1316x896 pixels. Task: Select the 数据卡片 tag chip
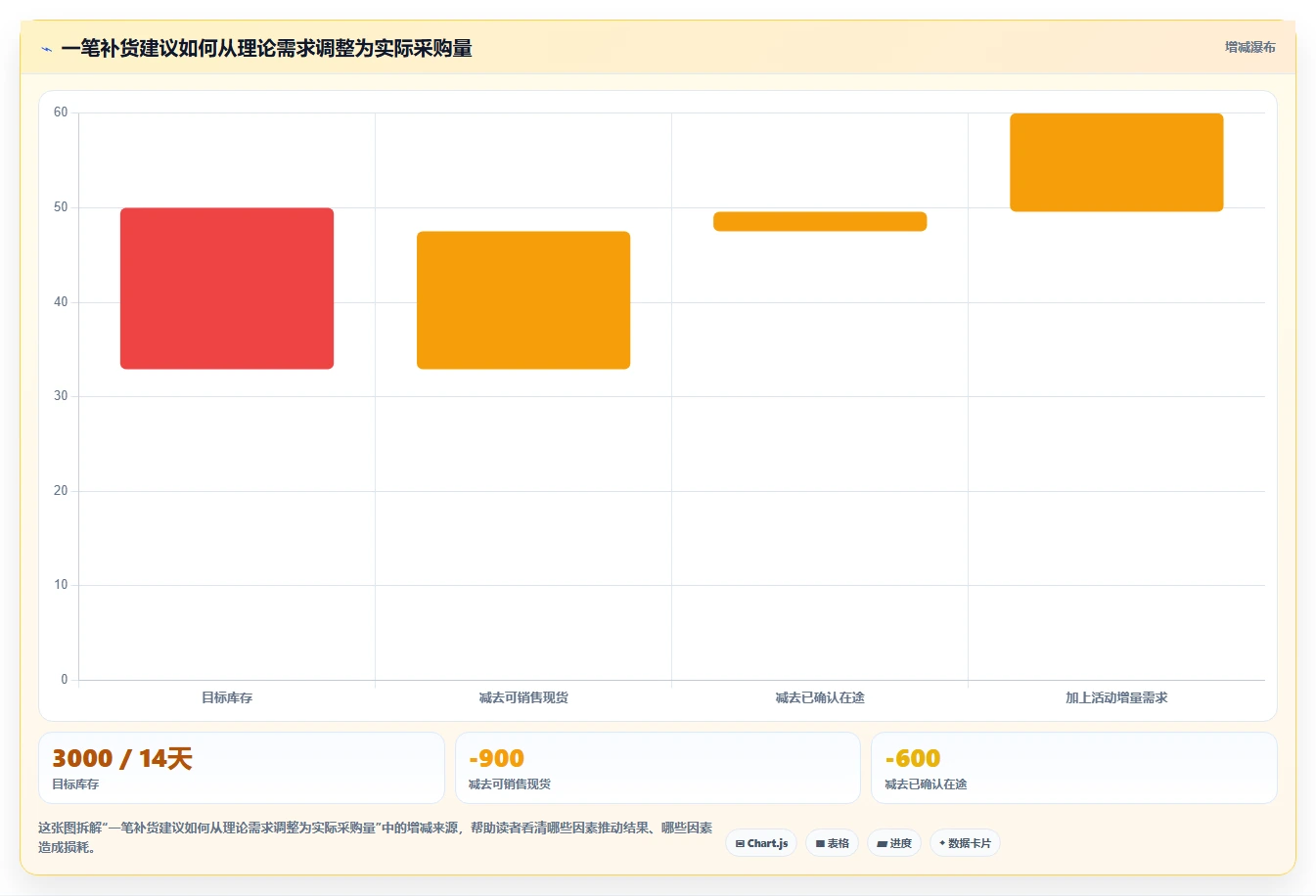tap(965, 843)
